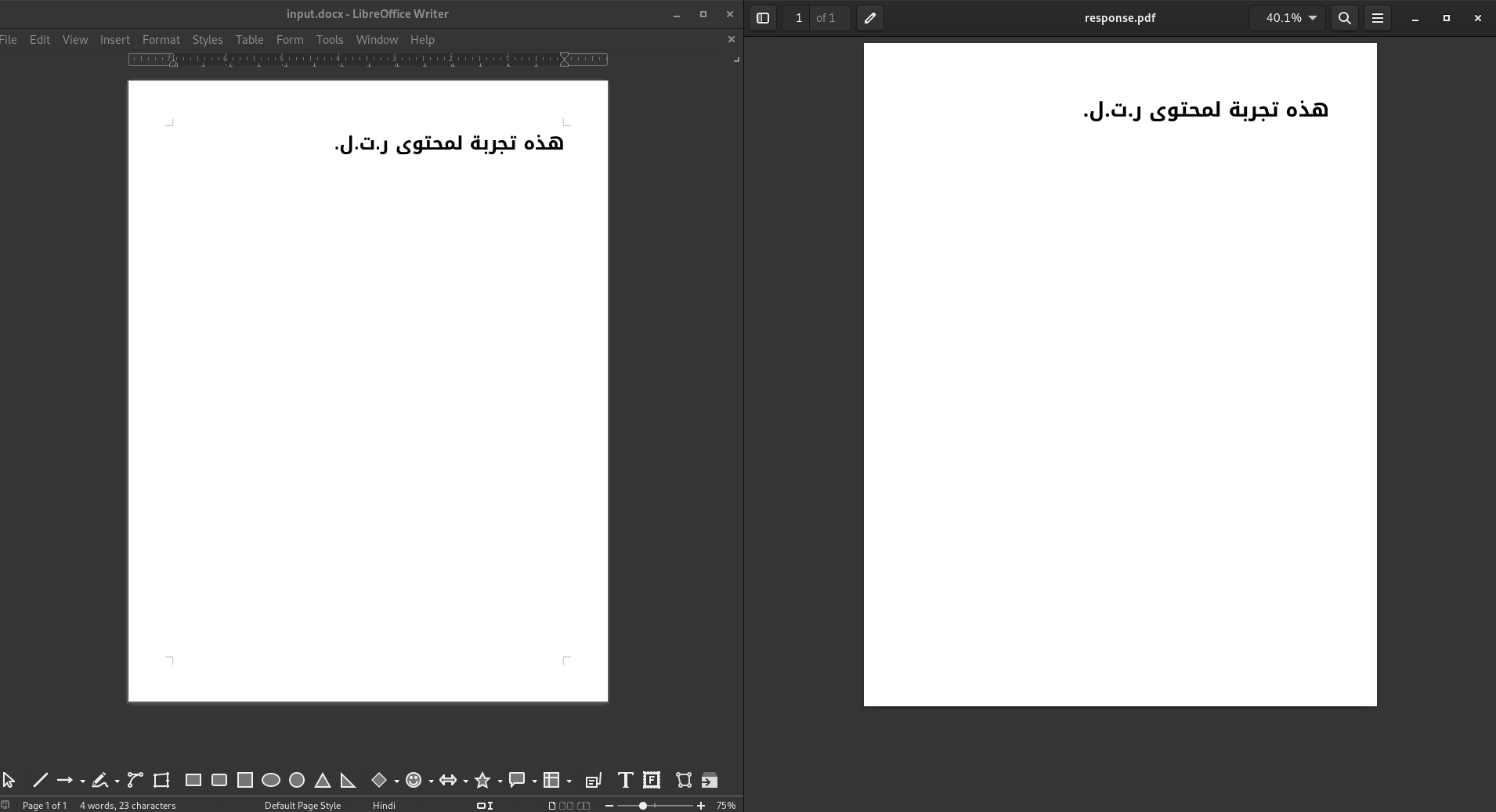This screenshot has height=812, width=1496.
Task: Choose the Circle shape tool
Action: [297, 780]
